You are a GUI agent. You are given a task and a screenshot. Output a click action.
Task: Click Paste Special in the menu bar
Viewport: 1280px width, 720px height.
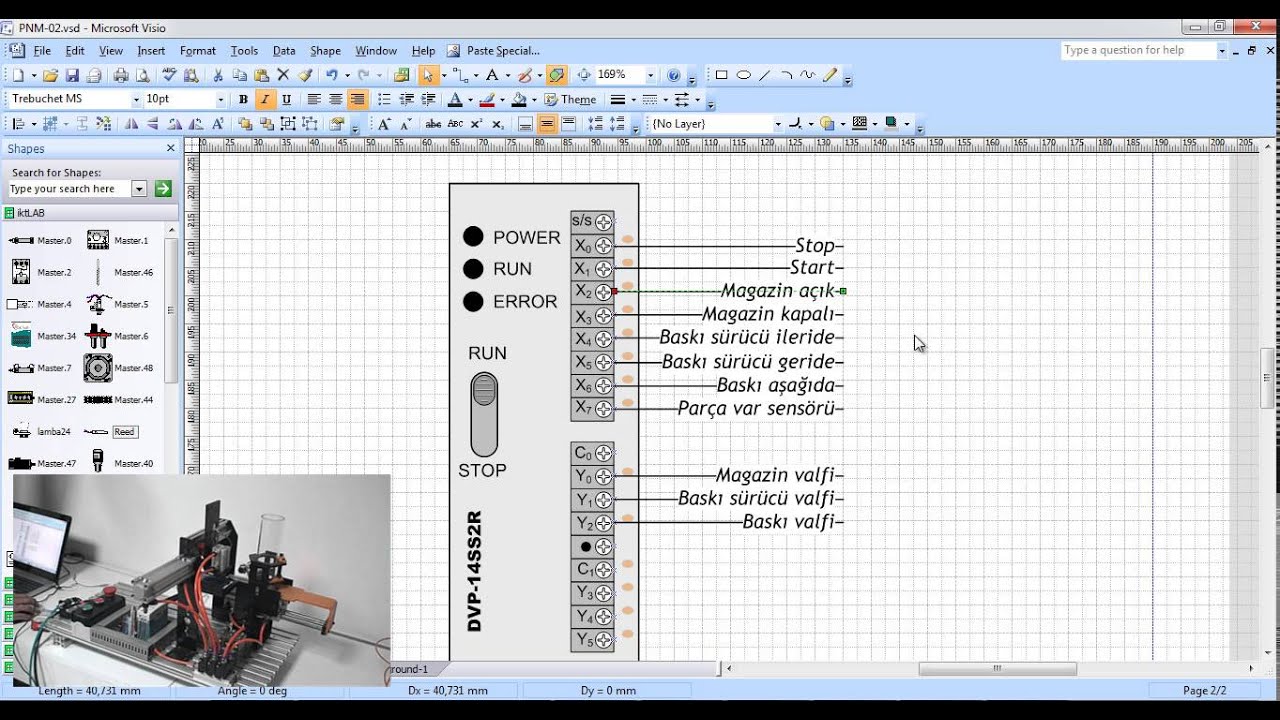point(493,51)
